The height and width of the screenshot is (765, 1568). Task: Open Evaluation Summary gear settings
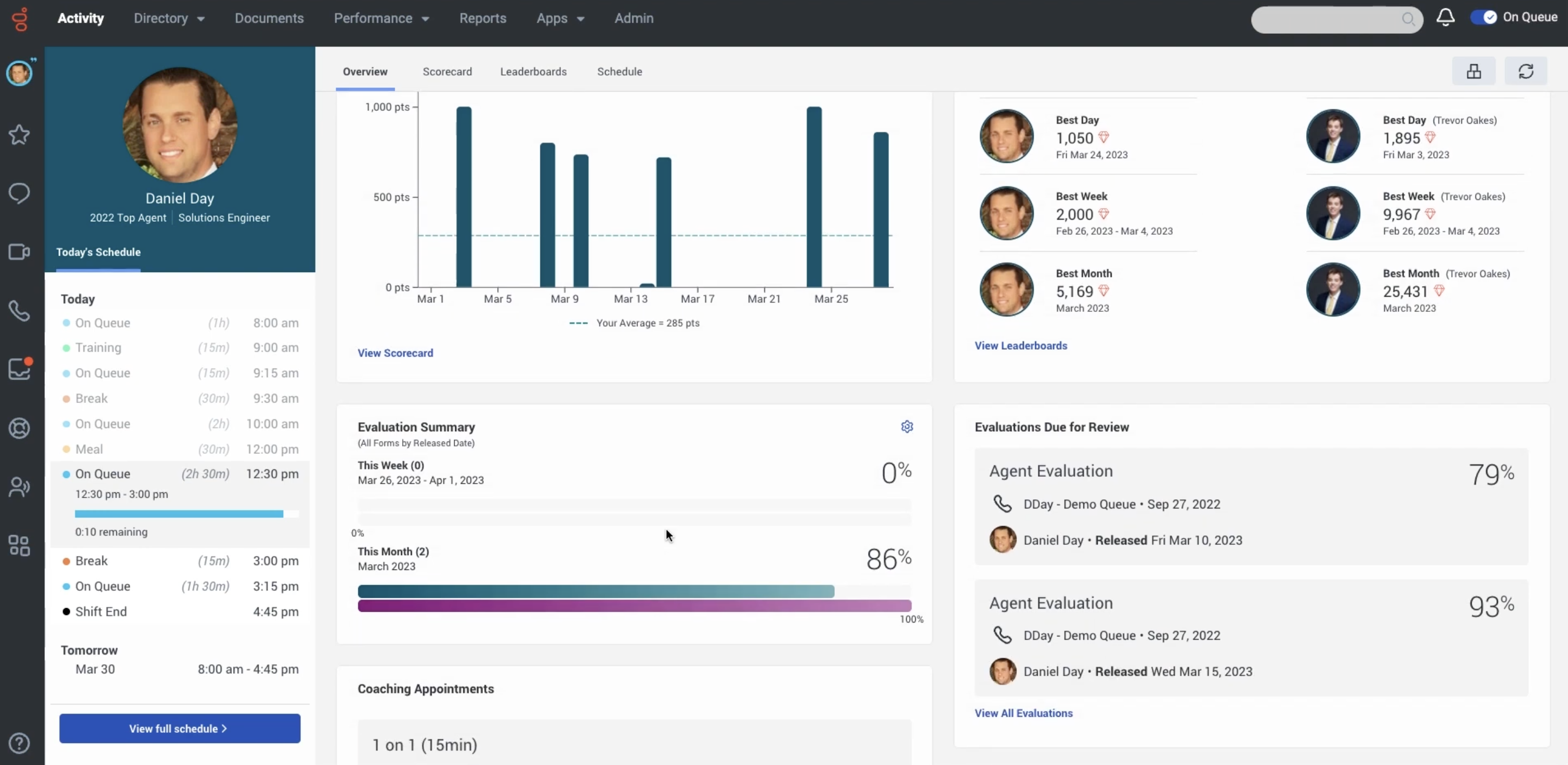click(x=906, y=426)
